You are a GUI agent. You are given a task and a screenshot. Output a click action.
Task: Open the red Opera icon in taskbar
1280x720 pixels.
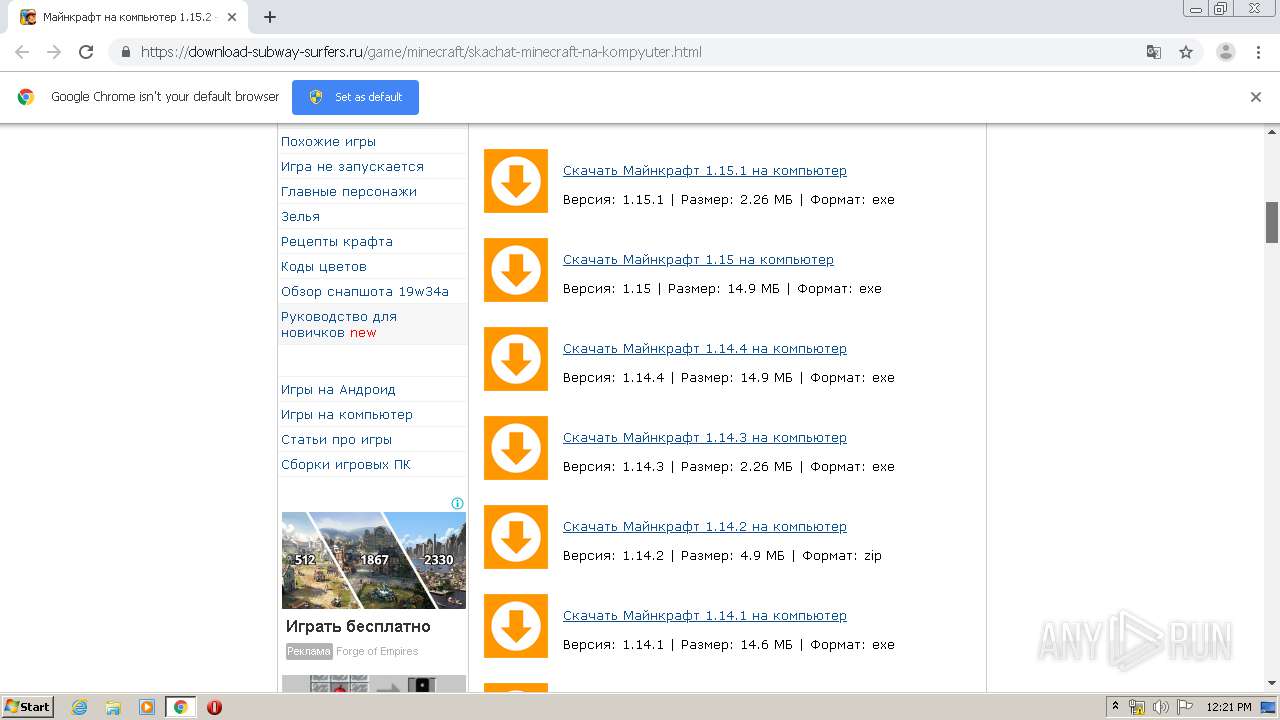214,707
